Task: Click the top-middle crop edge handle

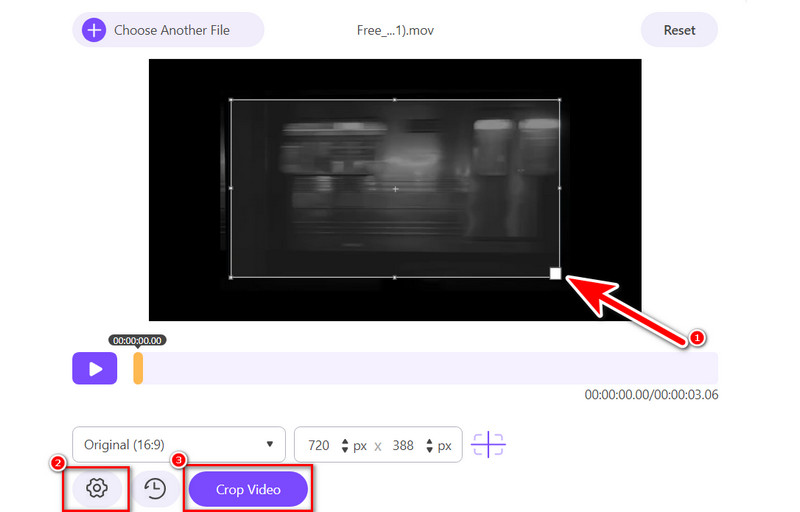Action: pyautogui.click(x=395, y=100)
